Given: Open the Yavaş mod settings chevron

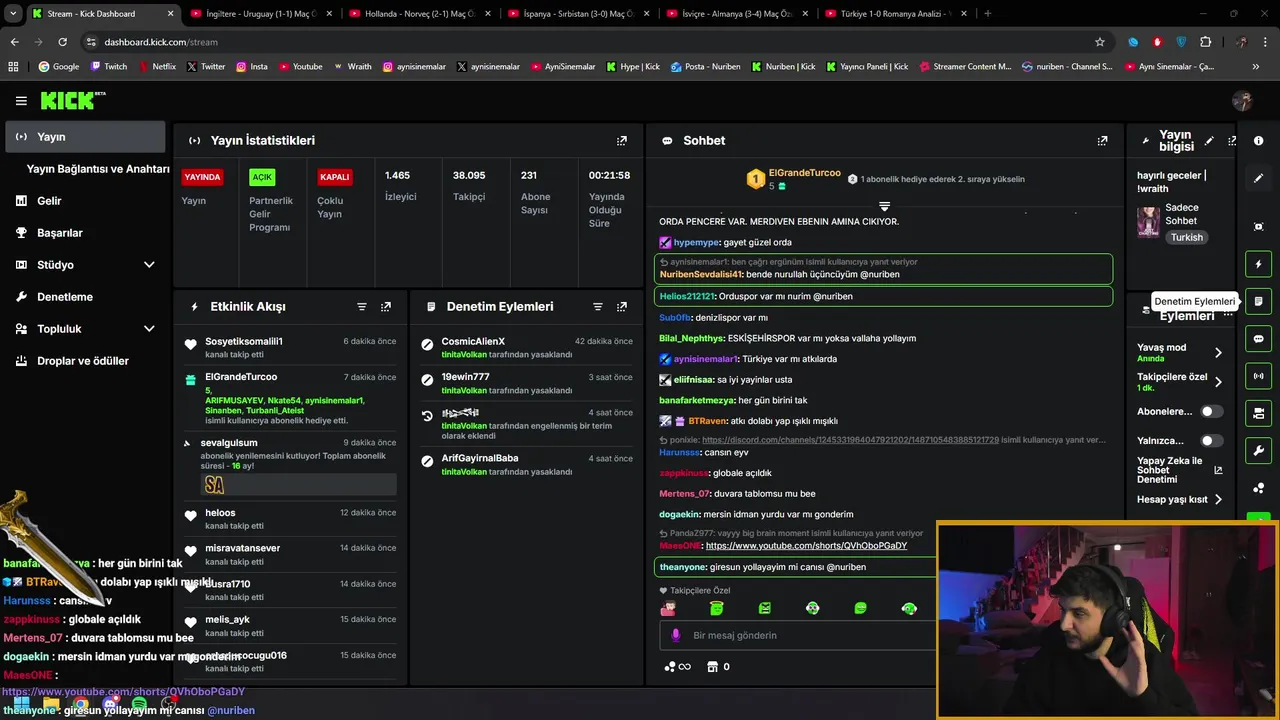Looking at the screenshot, I should pyautogui.click(x=1218, y=353).
